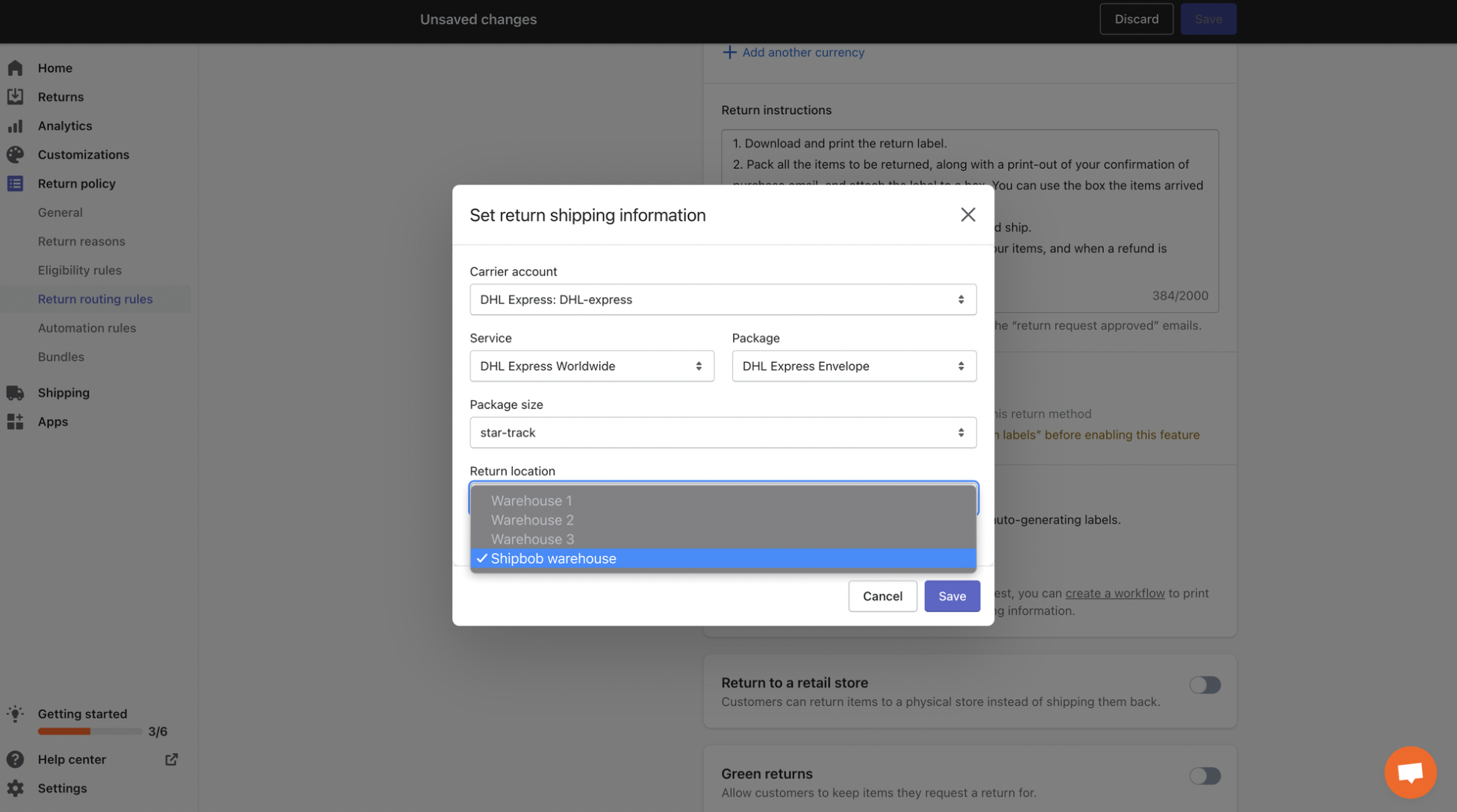The width and height of the screenshot is (1457, 812).
Task: Toggle Green returns switch on
Action: (1204, 775)
